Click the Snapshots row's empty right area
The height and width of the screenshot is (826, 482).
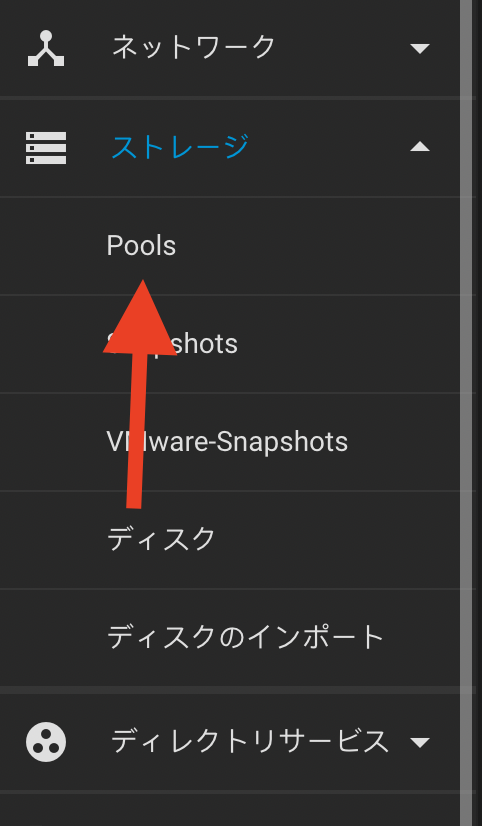tap(348, 344)
